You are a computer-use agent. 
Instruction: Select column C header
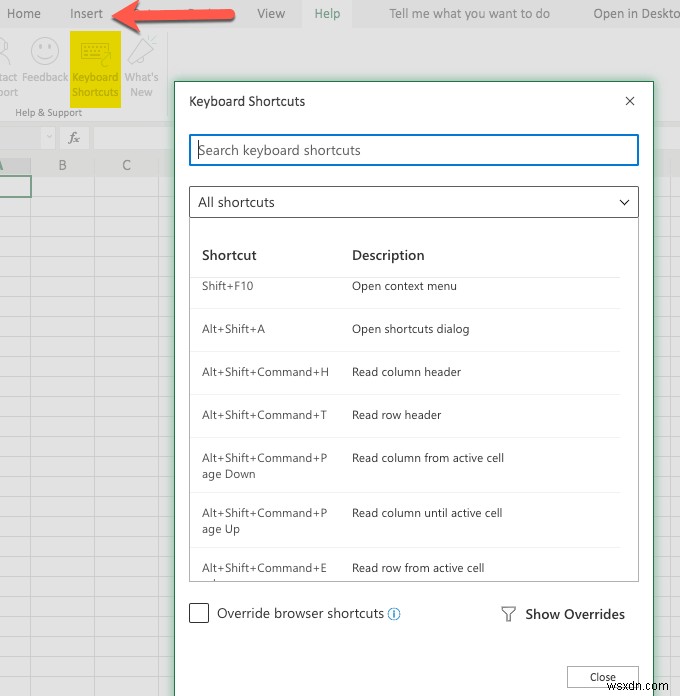click(x=127, y=165)
